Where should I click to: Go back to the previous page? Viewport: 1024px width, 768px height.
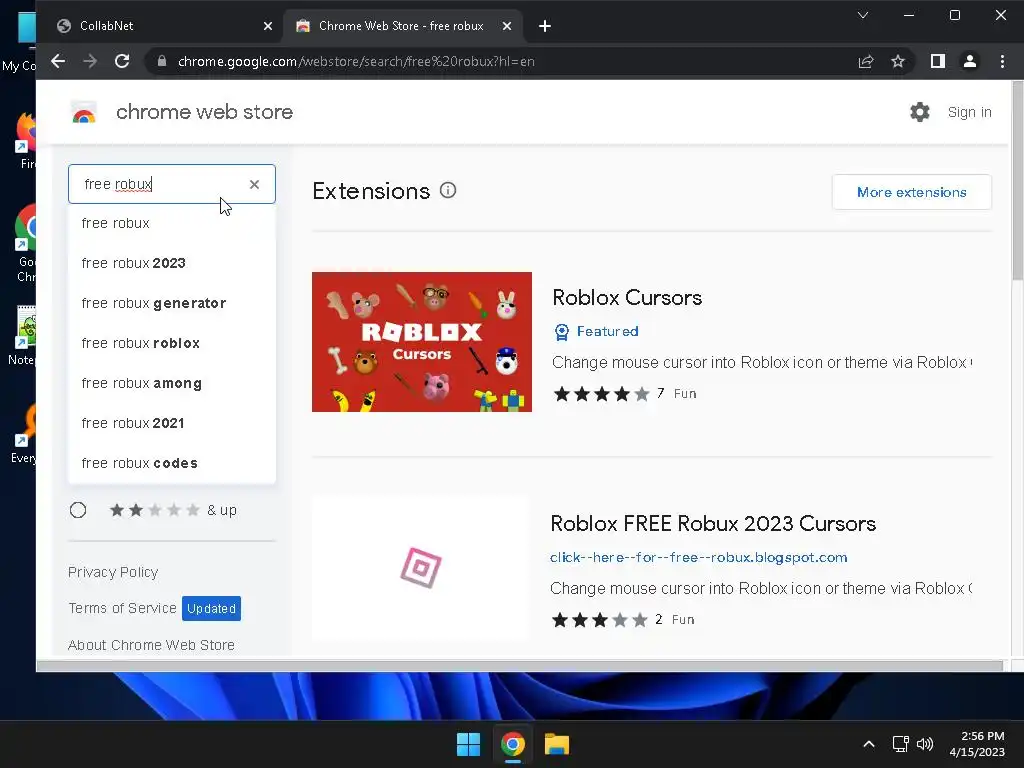(58, 61)
